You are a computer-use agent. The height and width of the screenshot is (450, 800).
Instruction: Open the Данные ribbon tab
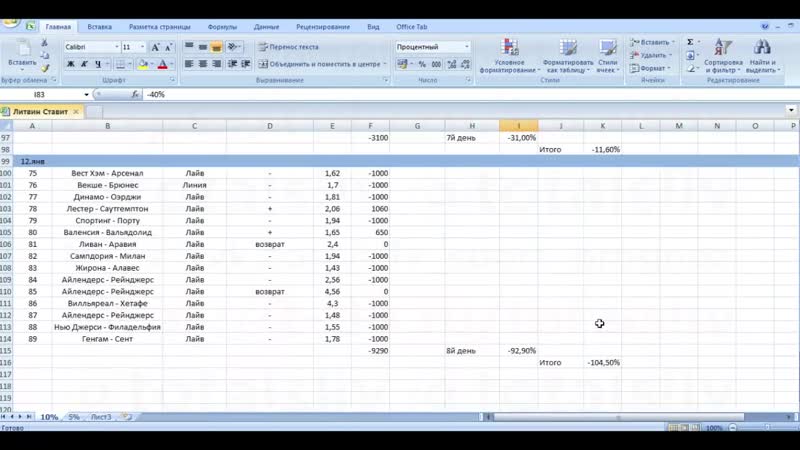(x=266, y=27)
